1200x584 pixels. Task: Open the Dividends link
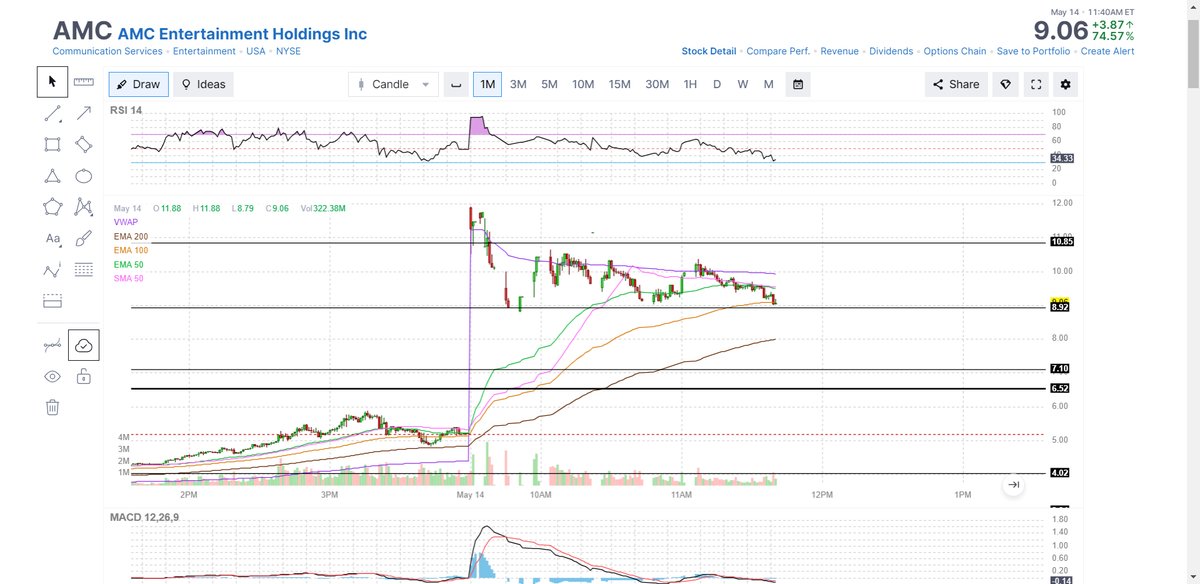click(x=891, y=51)
